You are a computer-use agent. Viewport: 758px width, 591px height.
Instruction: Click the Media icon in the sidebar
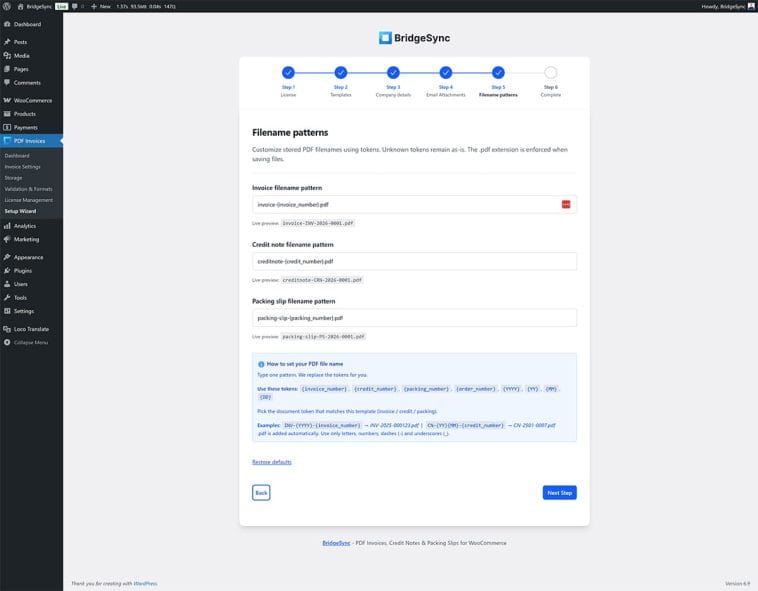[7, 56]
